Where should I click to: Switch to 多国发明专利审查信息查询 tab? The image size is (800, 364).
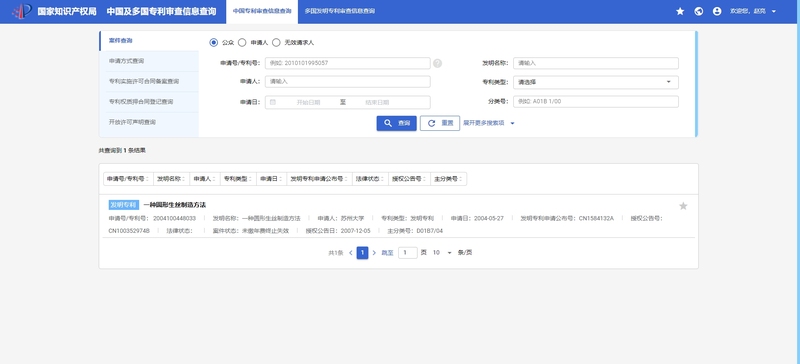click(339, 11)
